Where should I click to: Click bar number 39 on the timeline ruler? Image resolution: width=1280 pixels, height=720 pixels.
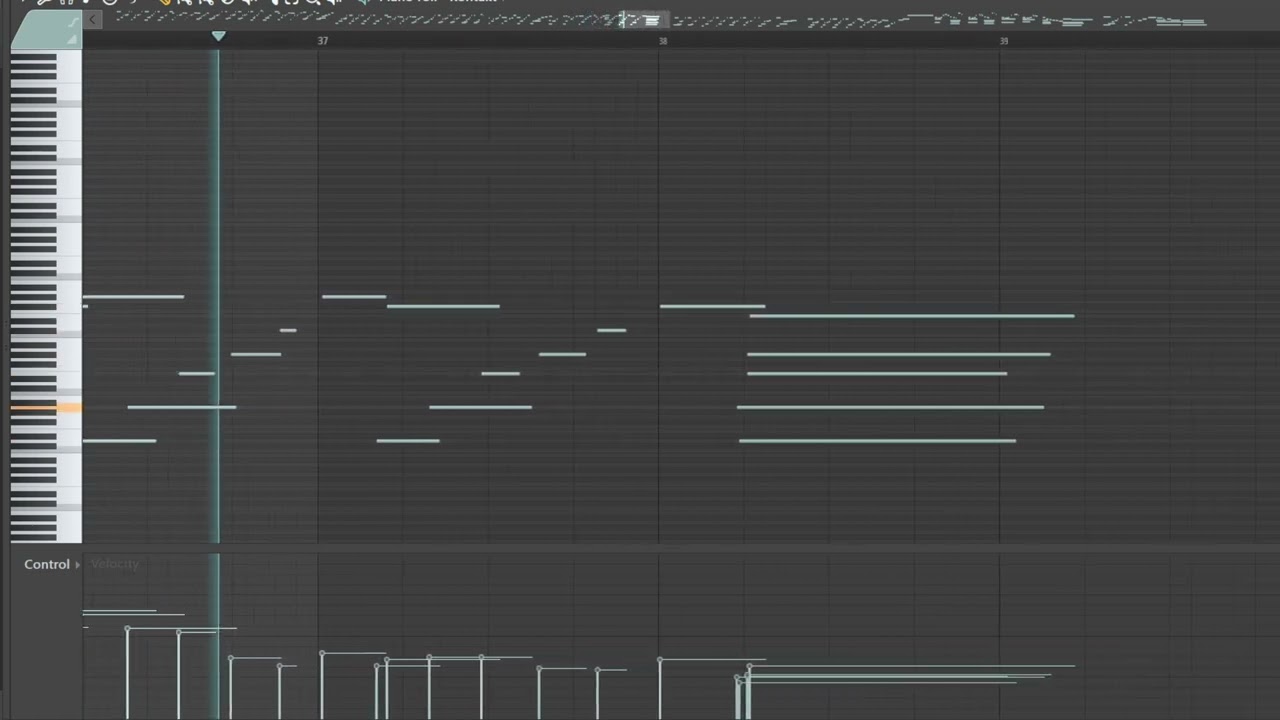[x=1004, y=41]
